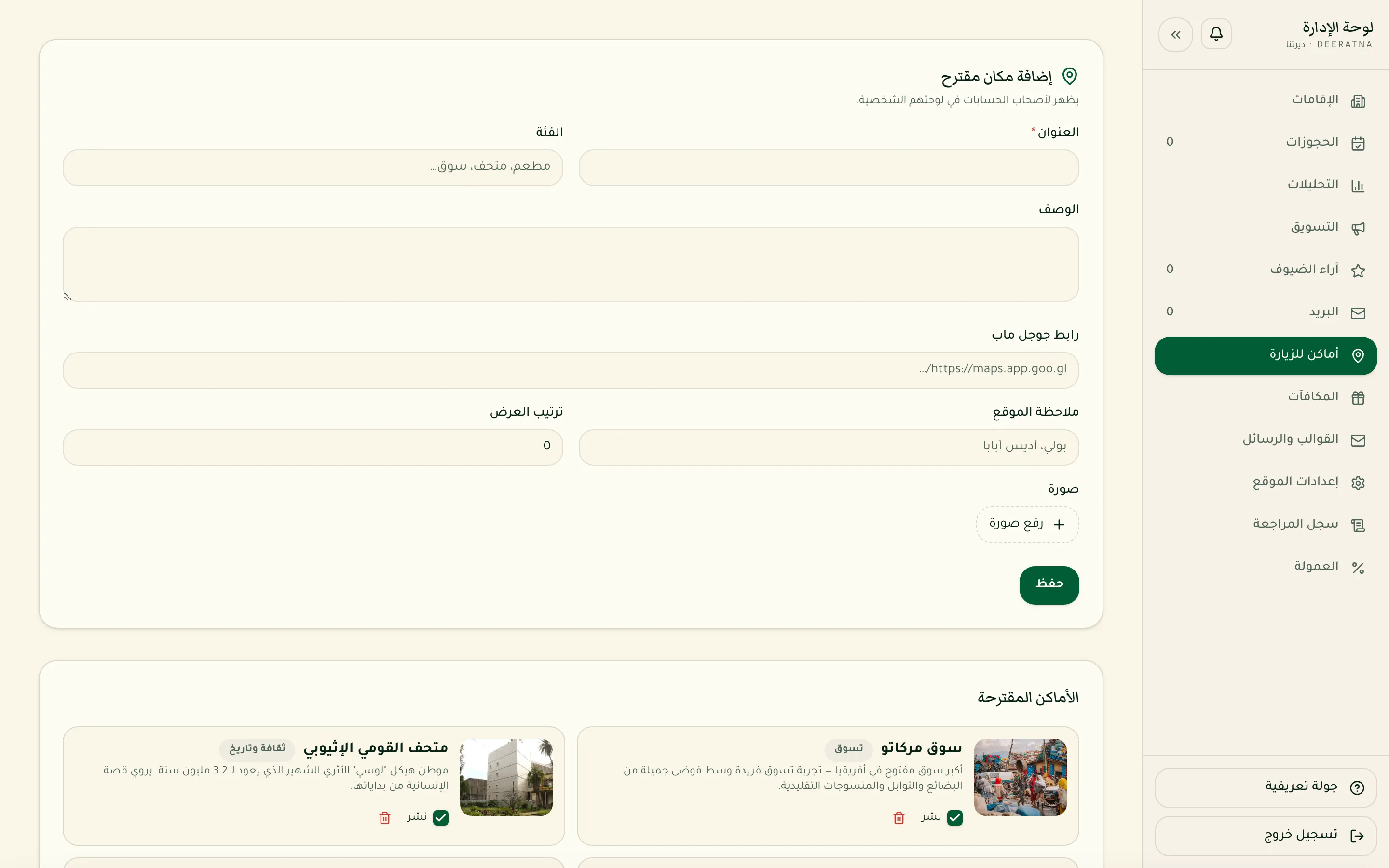Click the سوق مركاتو market photo thumbnail
The image size is (1389, 868).
click(x=1020, y=777)
